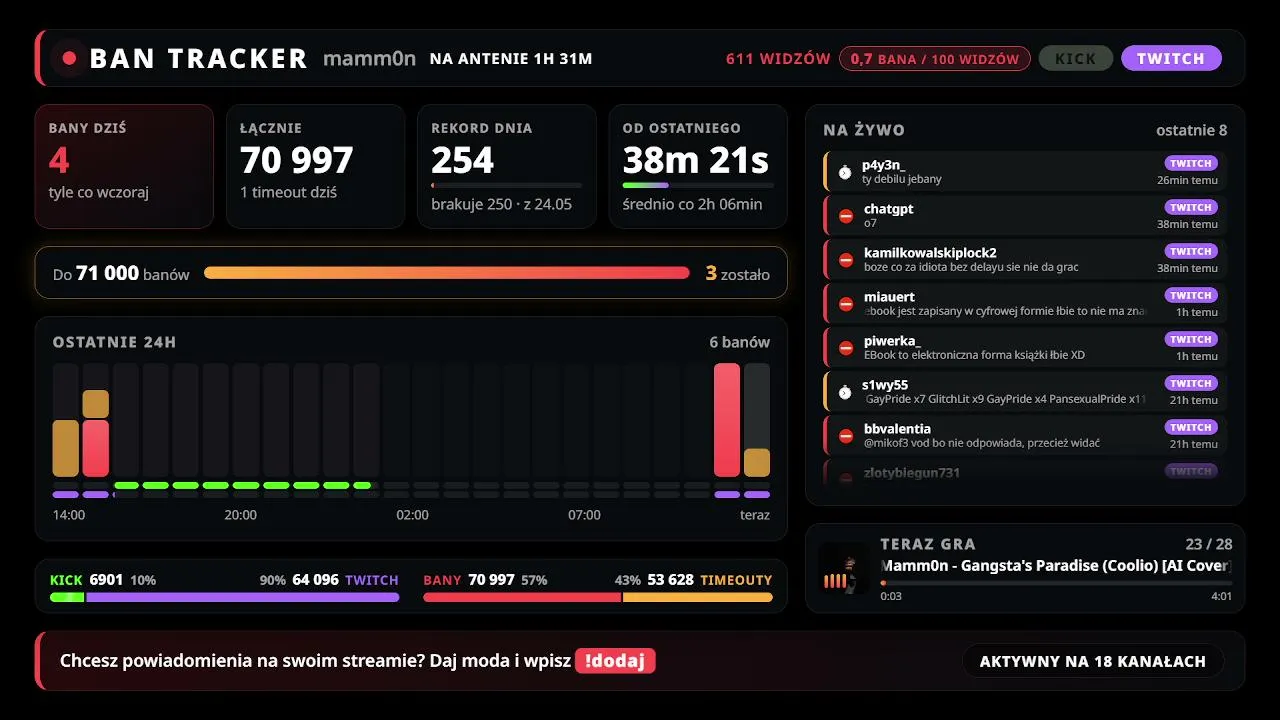Viewport: 1280px width, 720px height.
Task: Click the song playback progress bar
Action: click(x=1056, y=583)
